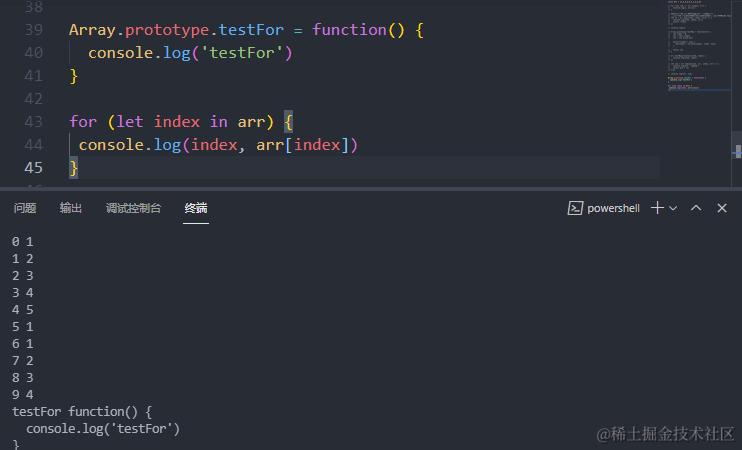
Task: Click the 'arr' variable on line 43
Action: tap(251, 122)
